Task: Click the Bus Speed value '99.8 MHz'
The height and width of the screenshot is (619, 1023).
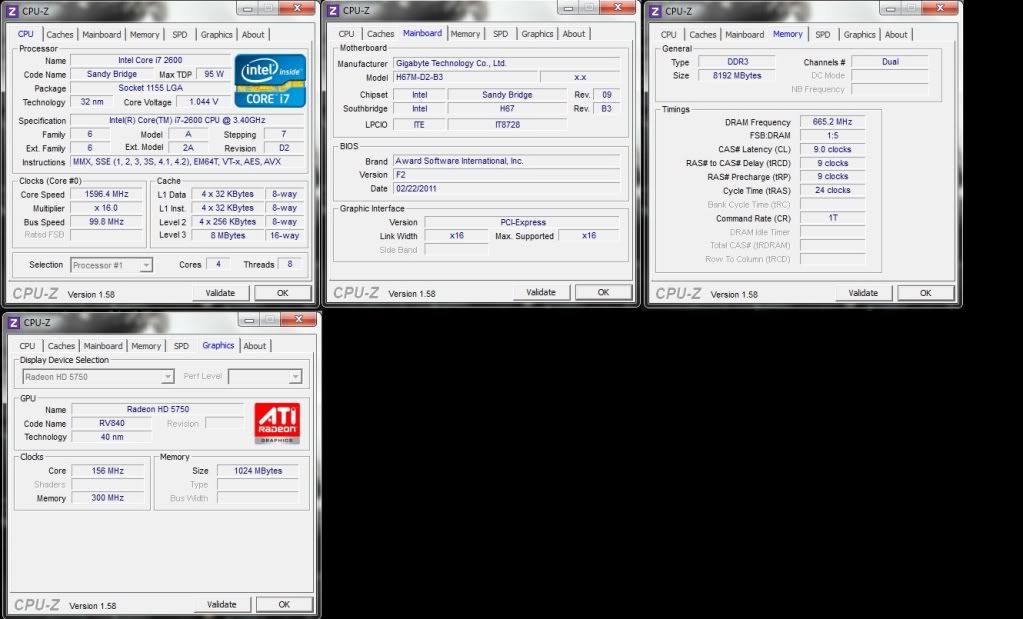Action: pyautogui.click(x=106, y=222)
